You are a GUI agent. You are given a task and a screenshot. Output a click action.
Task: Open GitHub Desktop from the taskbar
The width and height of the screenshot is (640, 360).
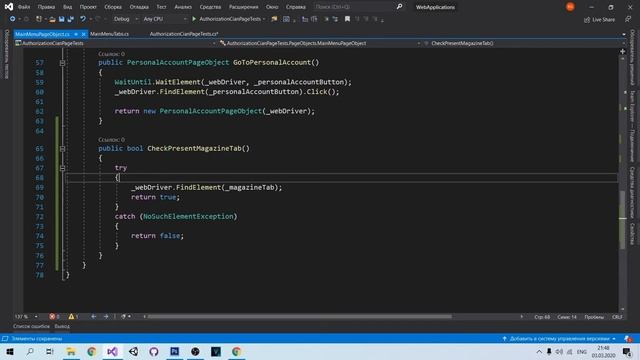pyautogui.click(x=154, y=351)
